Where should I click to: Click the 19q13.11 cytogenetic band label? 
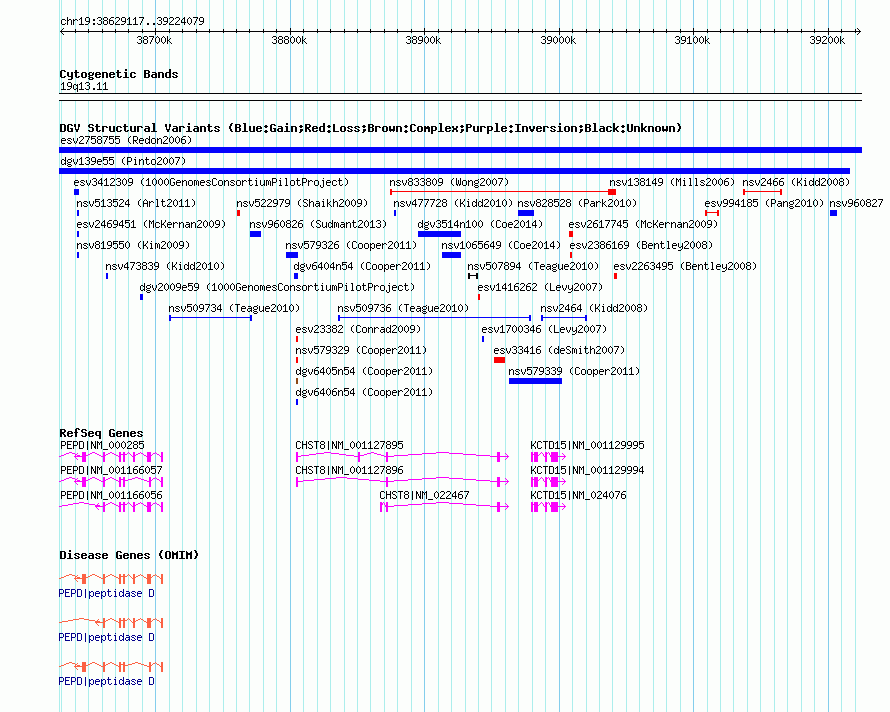coord(84,87)
